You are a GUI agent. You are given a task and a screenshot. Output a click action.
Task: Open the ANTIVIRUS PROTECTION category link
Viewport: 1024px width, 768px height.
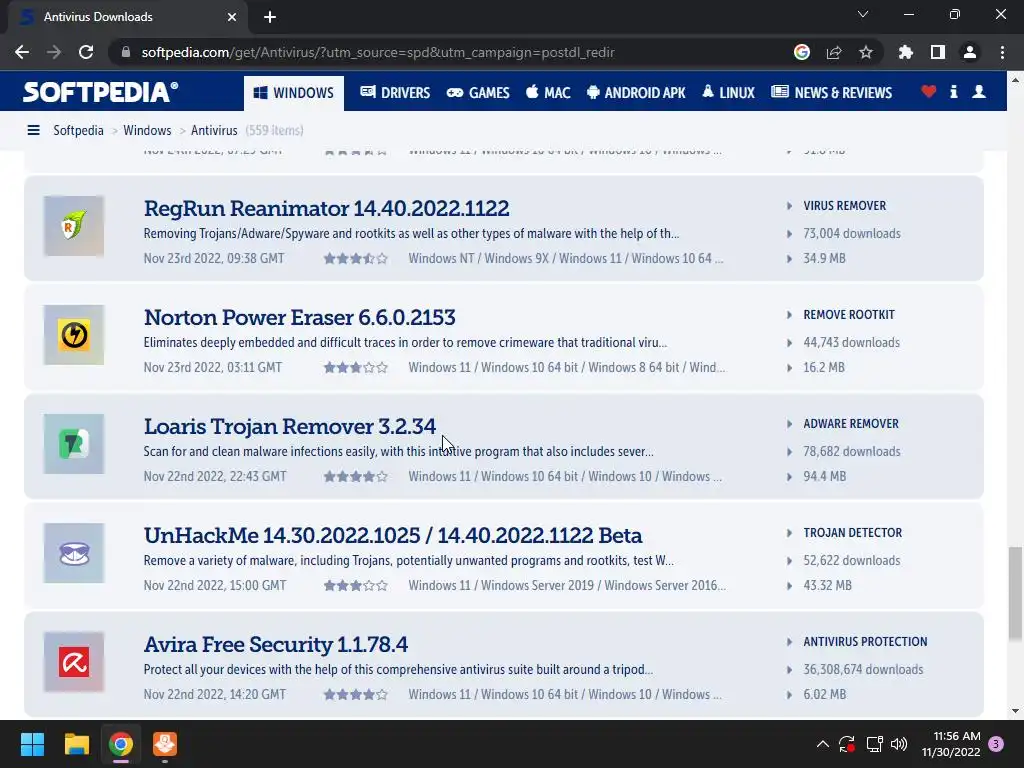865,642
